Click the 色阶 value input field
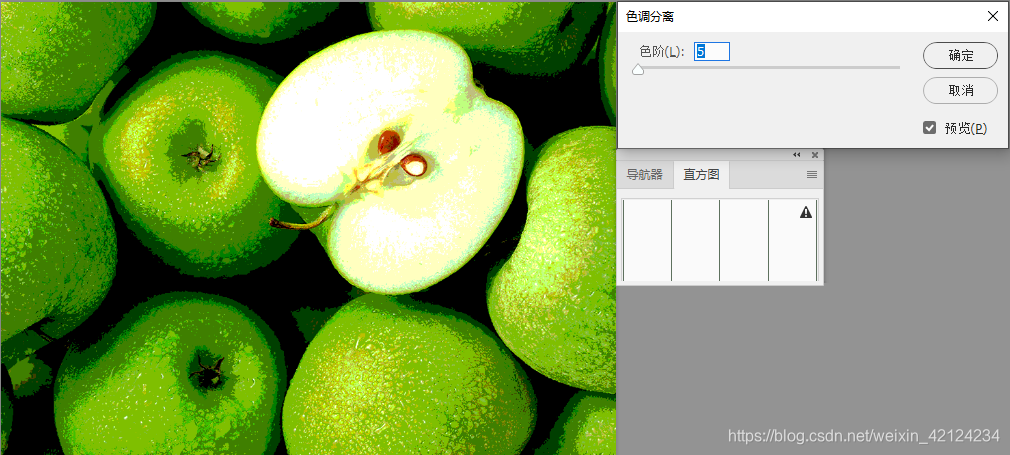Viewport: 1010px width, 455px height. (x=712, y=52)
